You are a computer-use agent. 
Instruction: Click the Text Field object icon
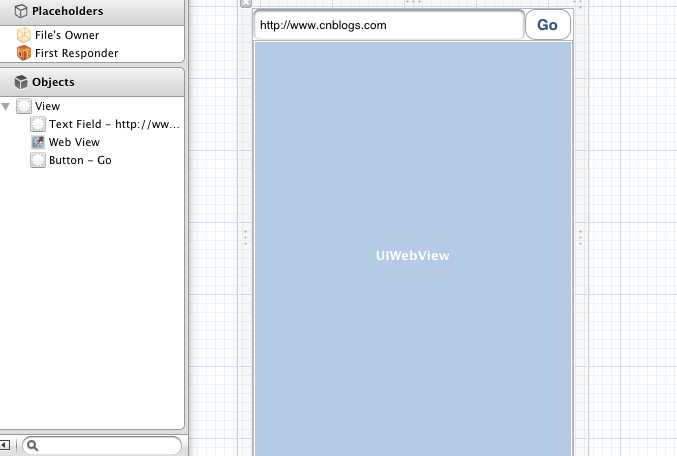click(x=38, y=124)
